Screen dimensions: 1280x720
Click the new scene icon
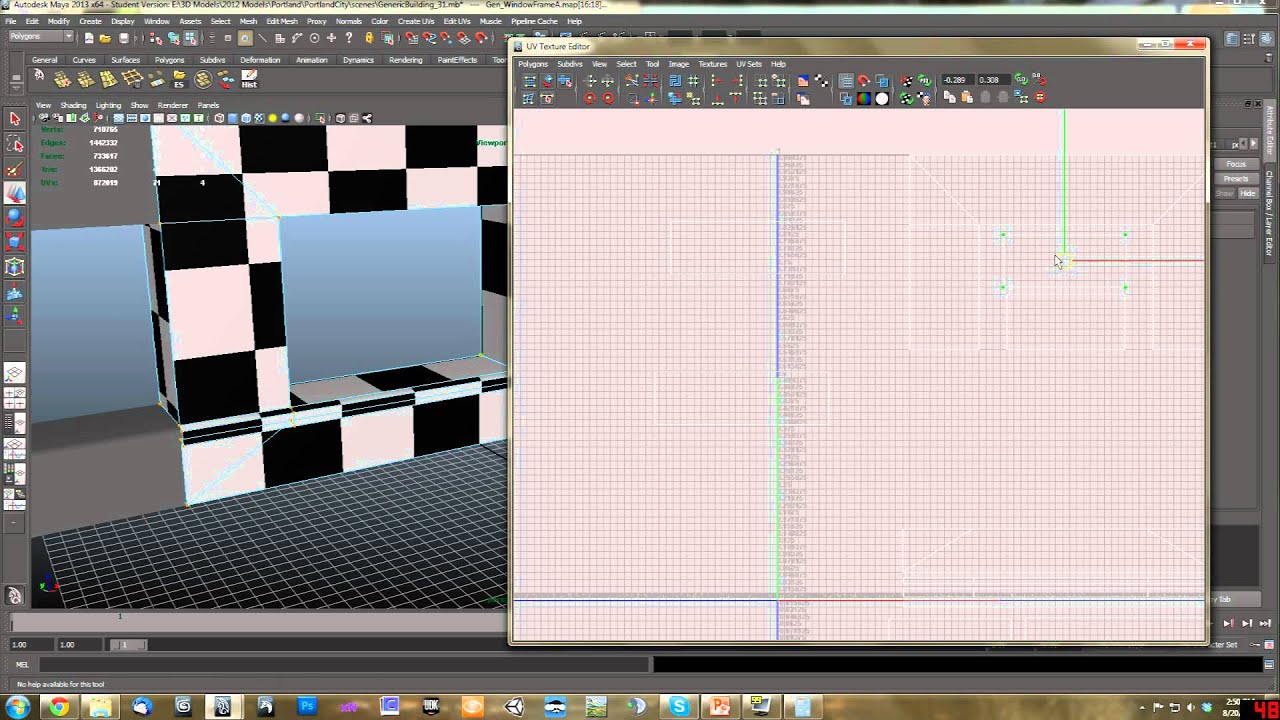[x=89, y=38]
